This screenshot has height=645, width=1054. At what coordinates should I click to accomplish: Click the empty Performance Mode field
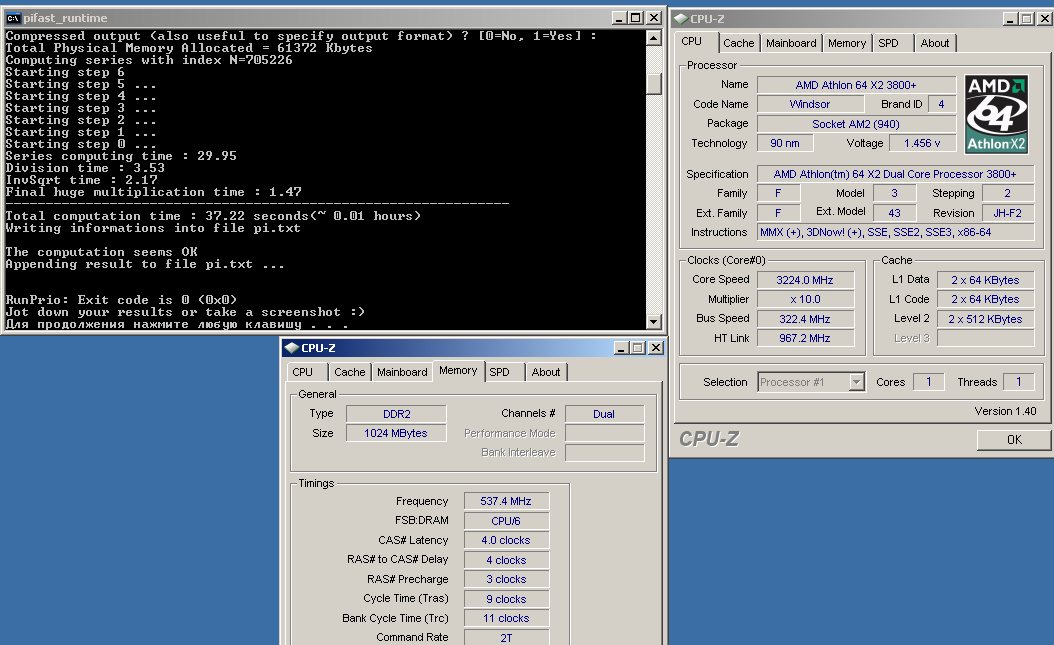[x=604, y=433]
